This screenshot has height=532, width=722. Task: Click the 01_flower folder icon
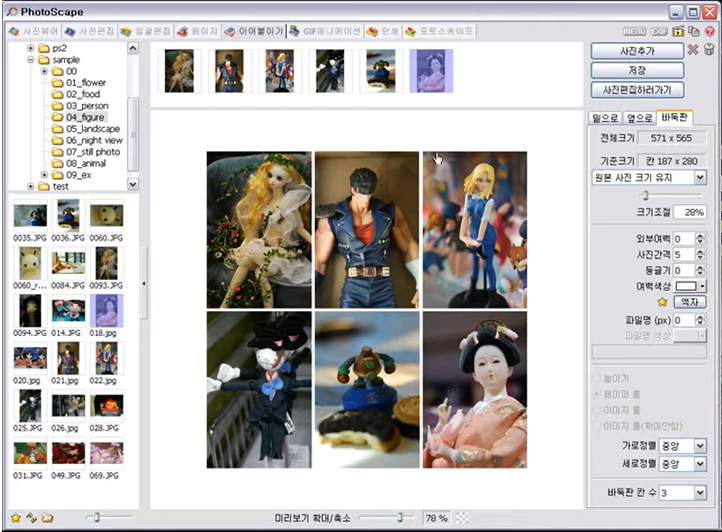(x=57, y=82)
